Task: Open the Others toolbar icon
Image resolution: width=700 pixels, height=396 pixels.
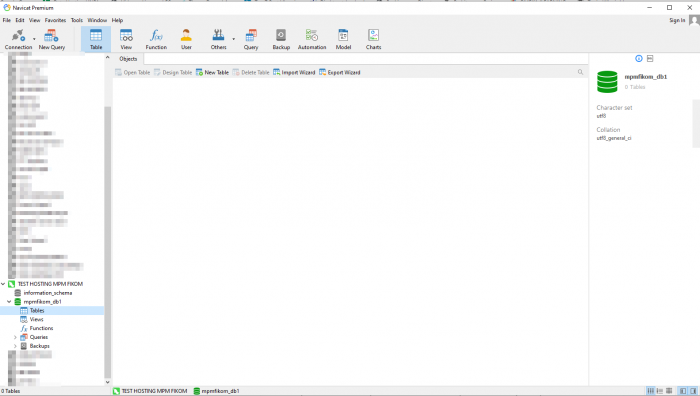Action: [x=218, y=39]
